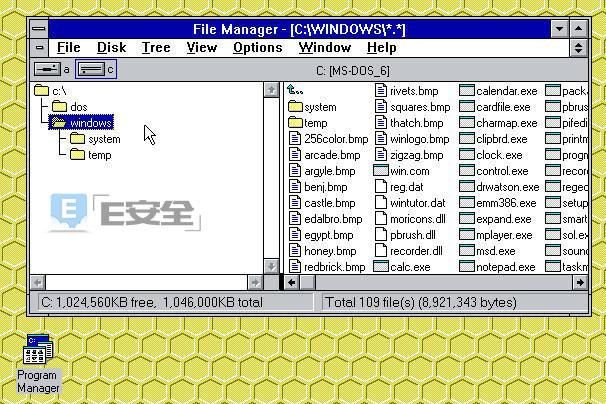
Task: Select the dos folder in tree
Action: click(x=70, y=107)
